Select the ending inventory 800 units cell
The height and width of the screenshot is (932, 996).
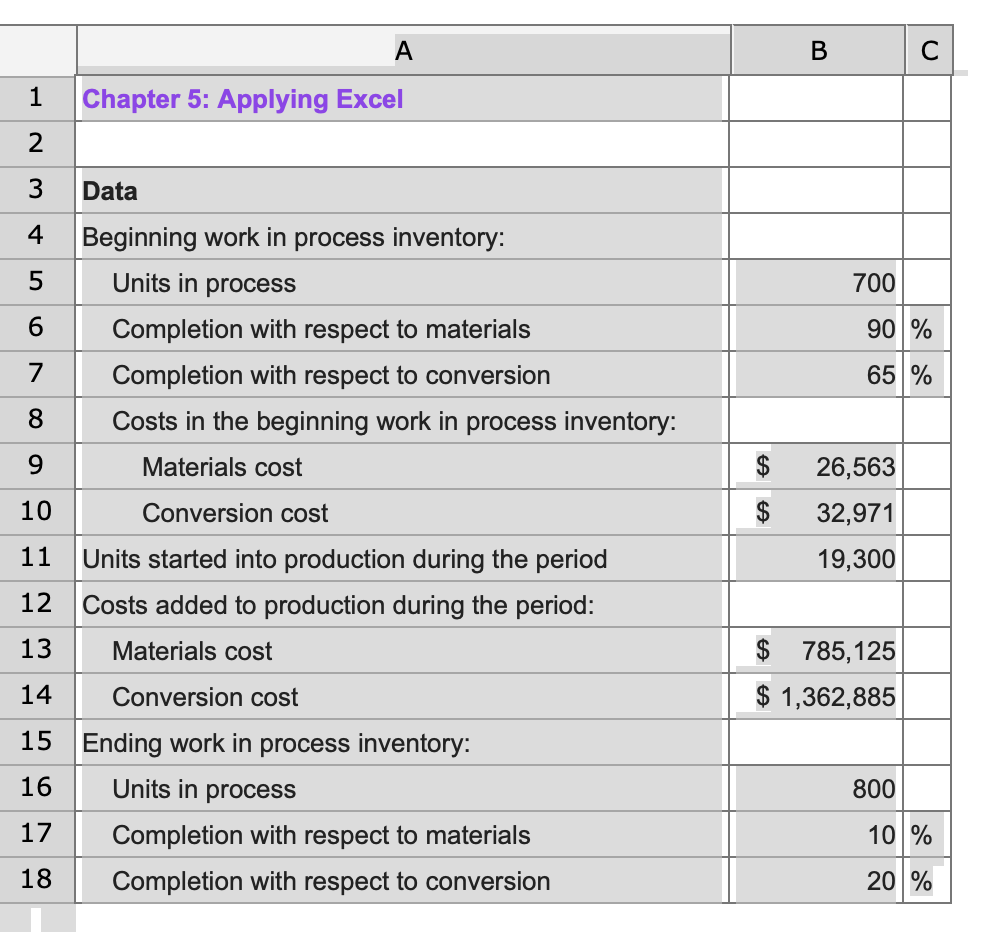coord(818,789)
